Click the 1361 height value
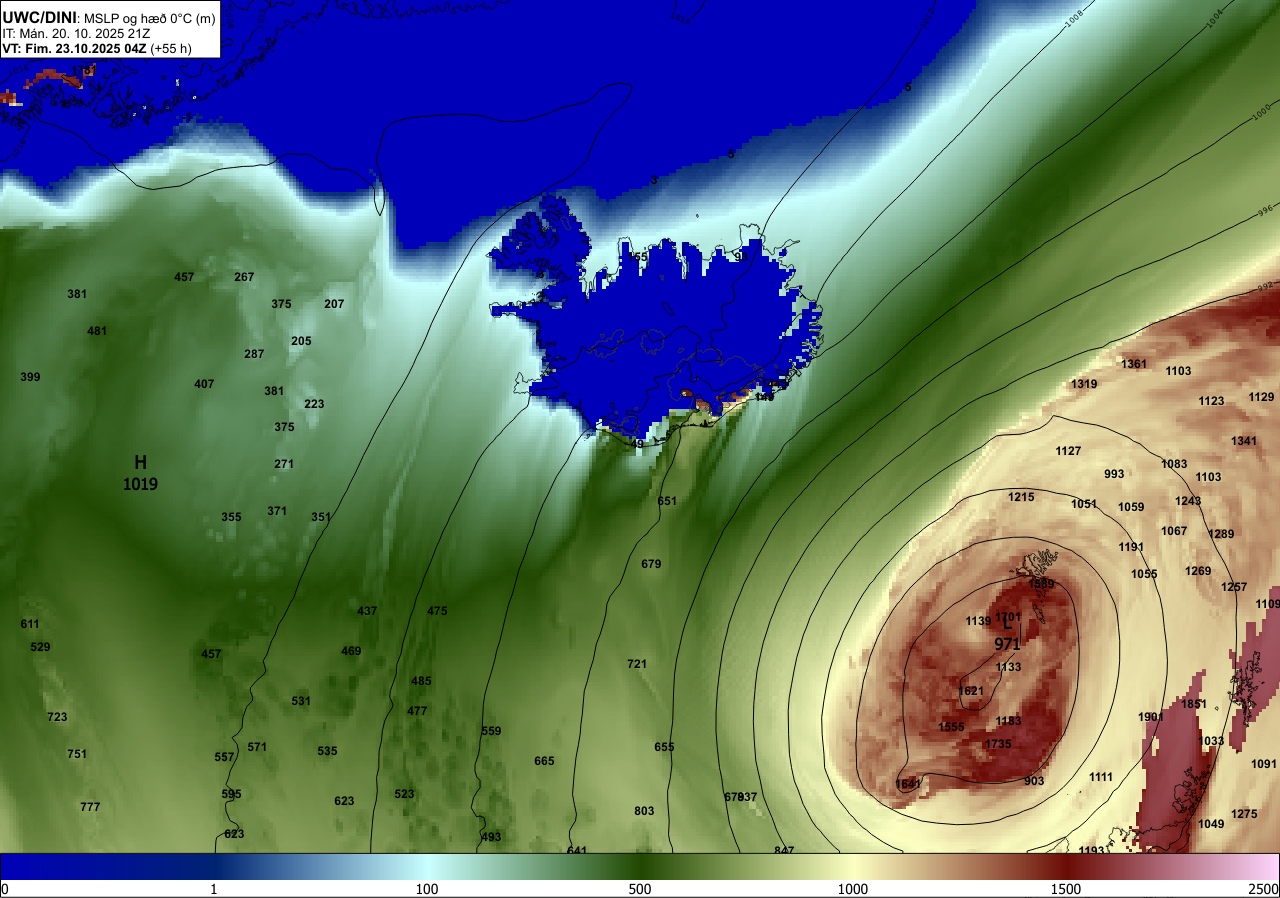 pos(1134,364)
